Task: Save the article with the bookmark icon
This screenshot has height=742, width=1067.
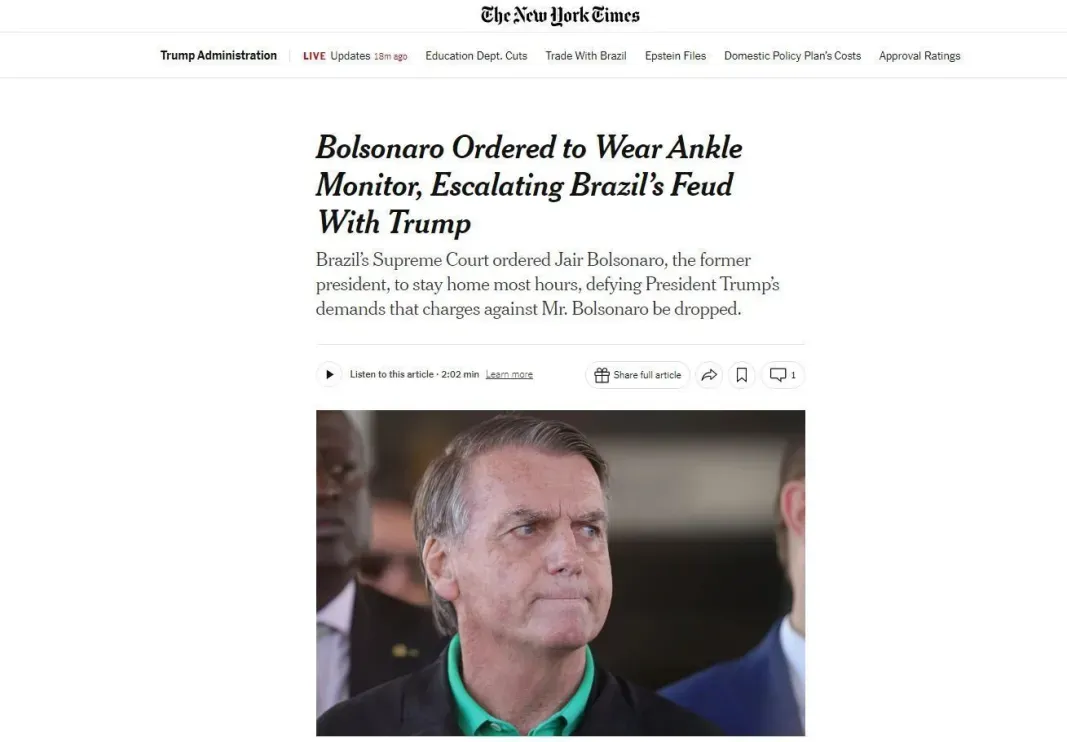Action: (x=742, y=374)
